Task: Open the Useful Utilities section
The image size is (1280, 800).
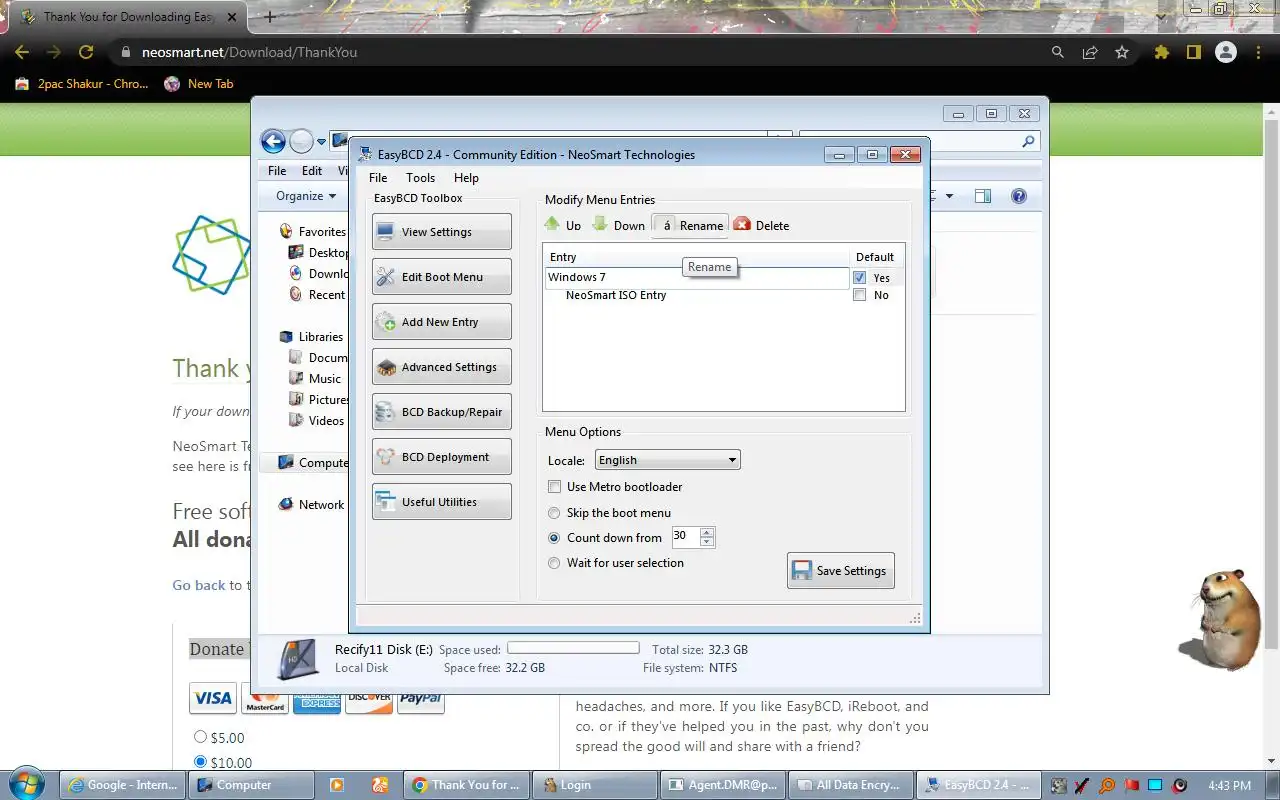Action: [441, 502]
